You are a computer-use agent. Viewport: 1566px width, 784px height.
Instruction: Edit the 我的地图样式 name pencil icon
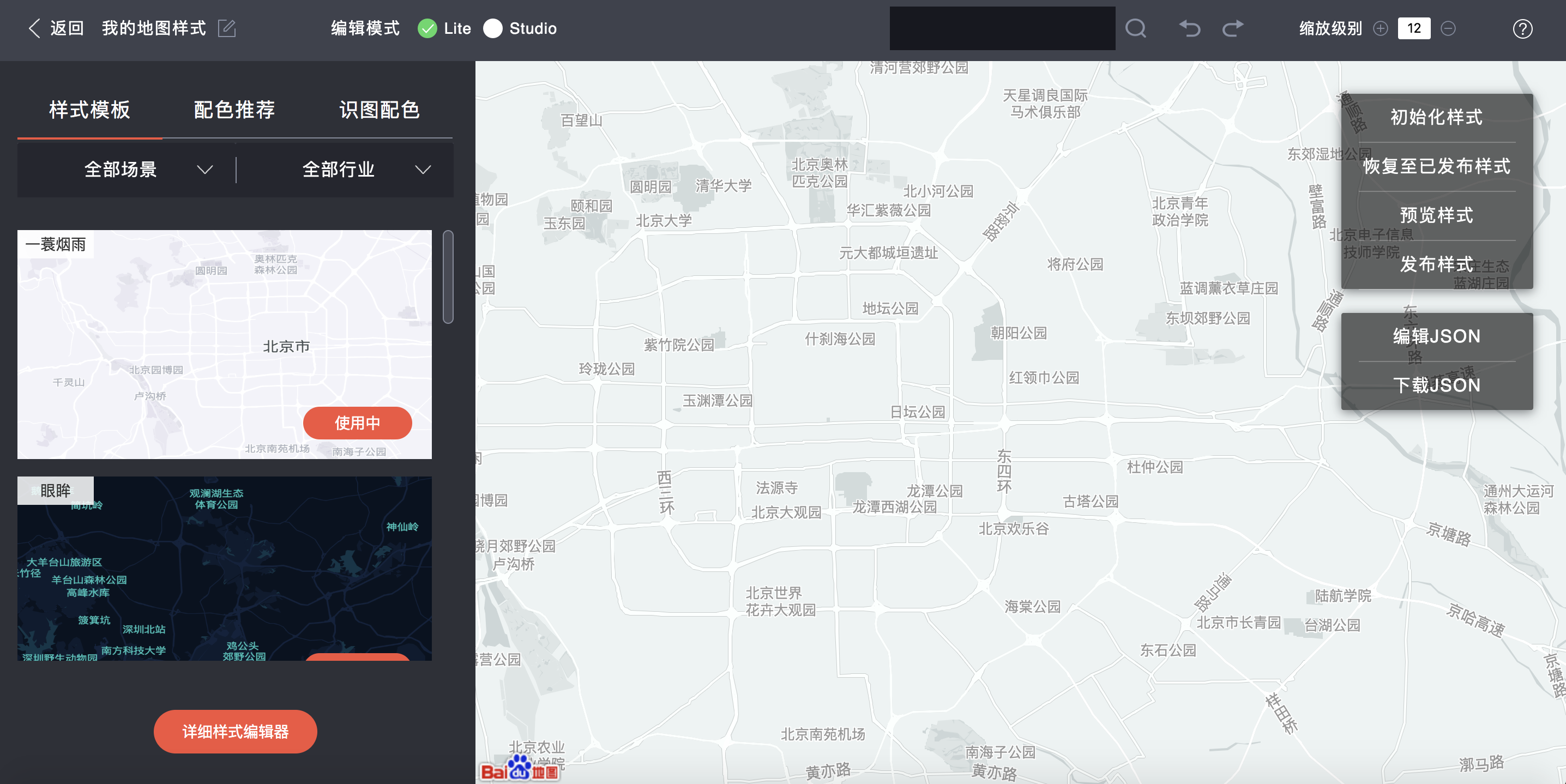pyautogui.click(x=227, y=28)
